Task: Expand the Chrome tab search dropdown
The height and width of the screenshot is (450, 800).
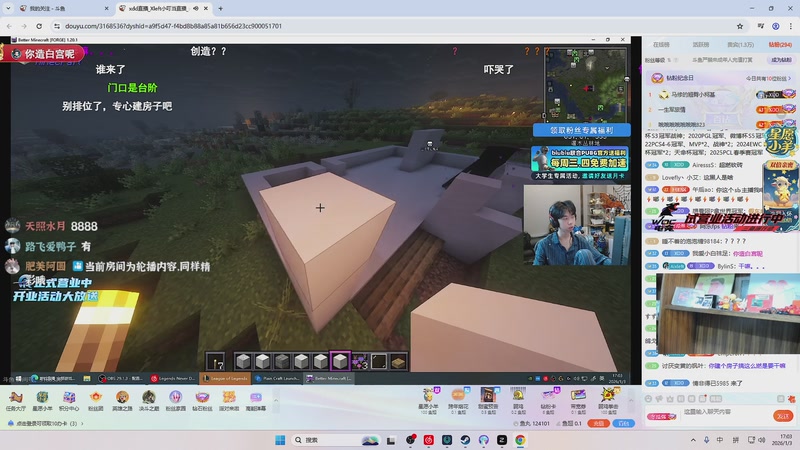Action: coord(8,9)
